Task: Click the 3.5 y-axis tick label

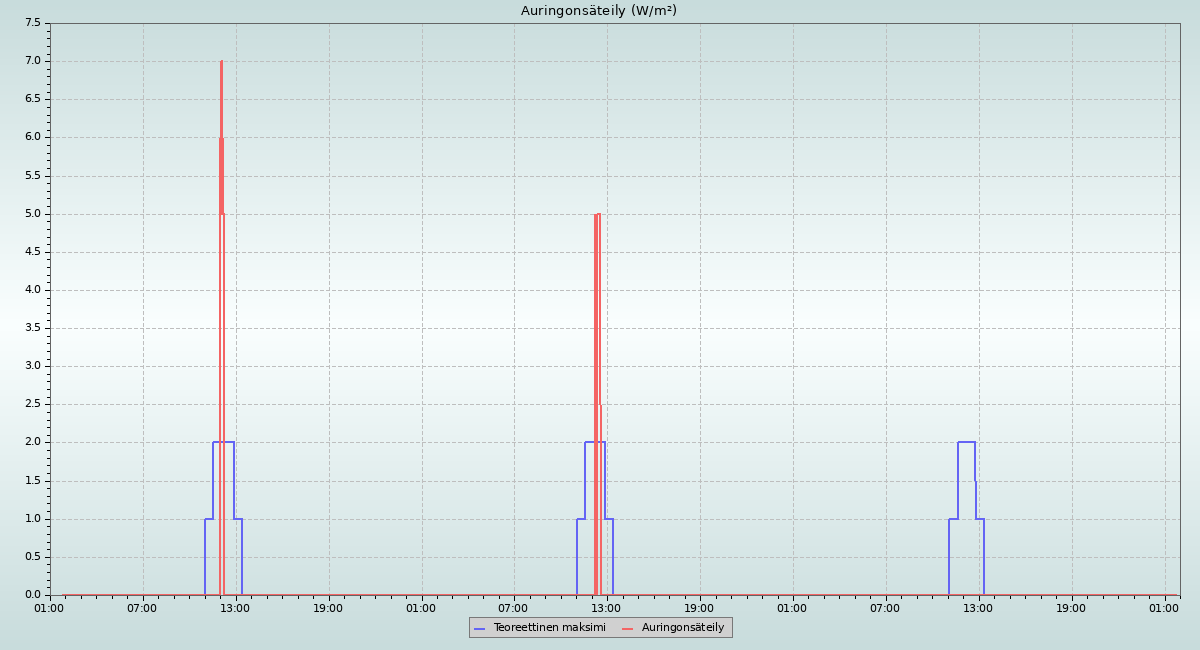Action: tap(32, 328)
